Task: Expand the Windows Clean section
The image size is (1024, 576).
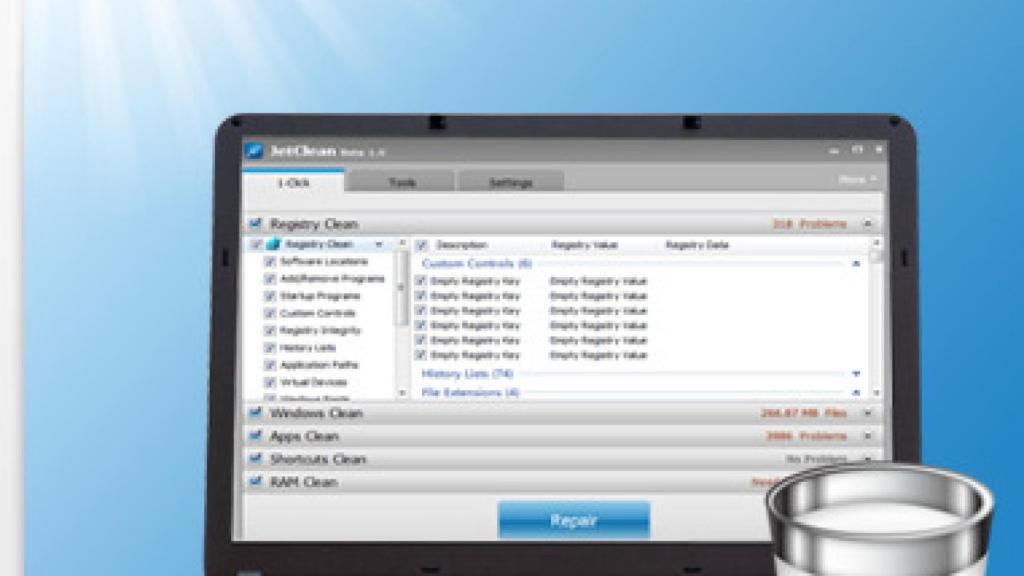Action: [867, 413]
